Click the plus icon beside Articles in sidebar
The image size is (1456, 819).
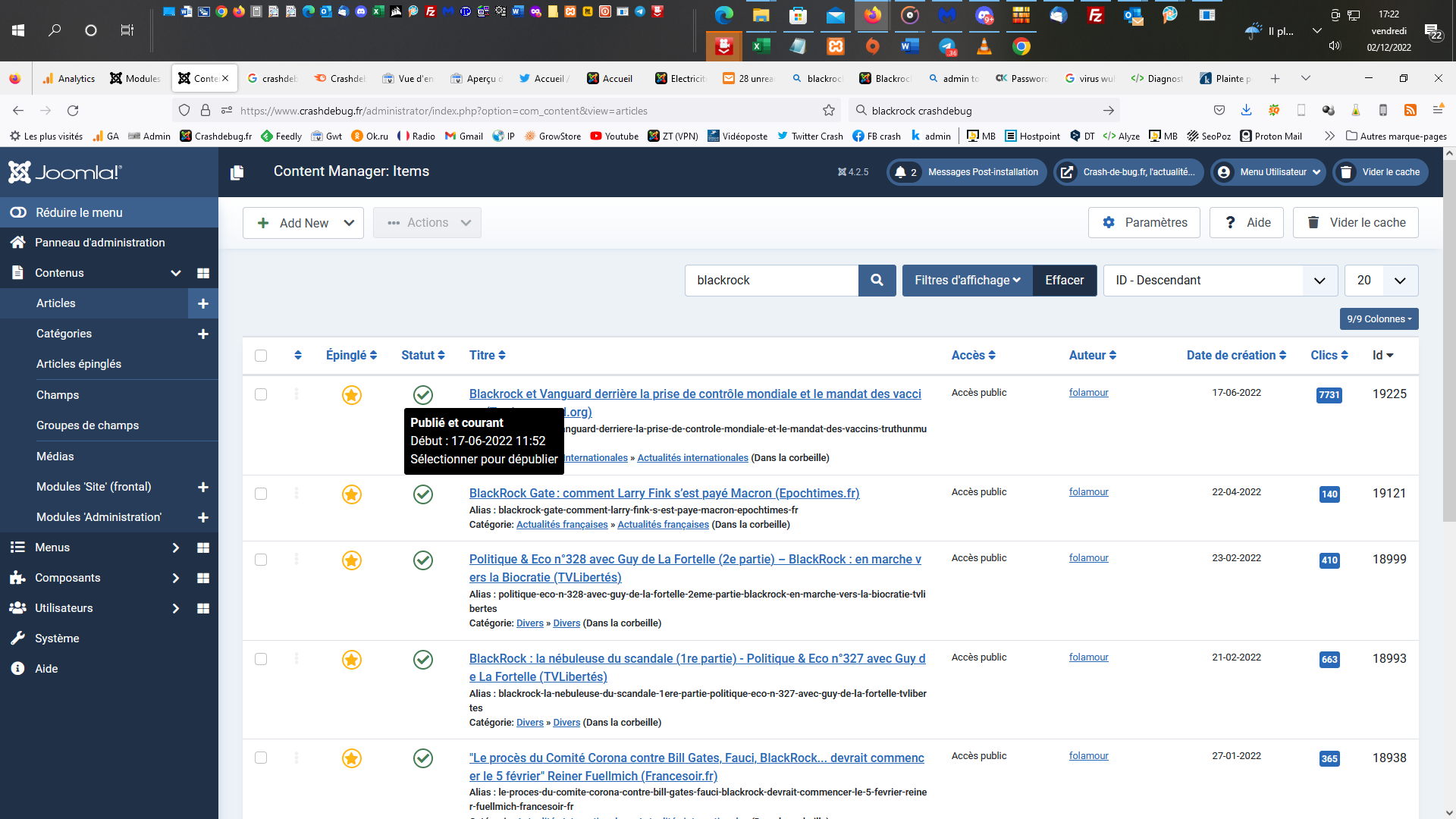coord(202,303)
